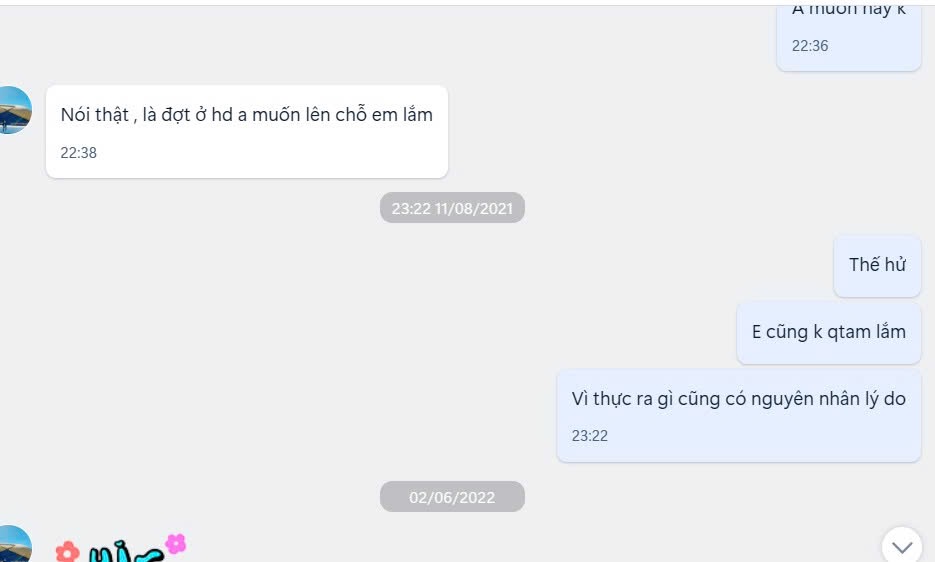
Task: Click the 23:22 11/08/2021 date separator
Action: tap(452, 208)
